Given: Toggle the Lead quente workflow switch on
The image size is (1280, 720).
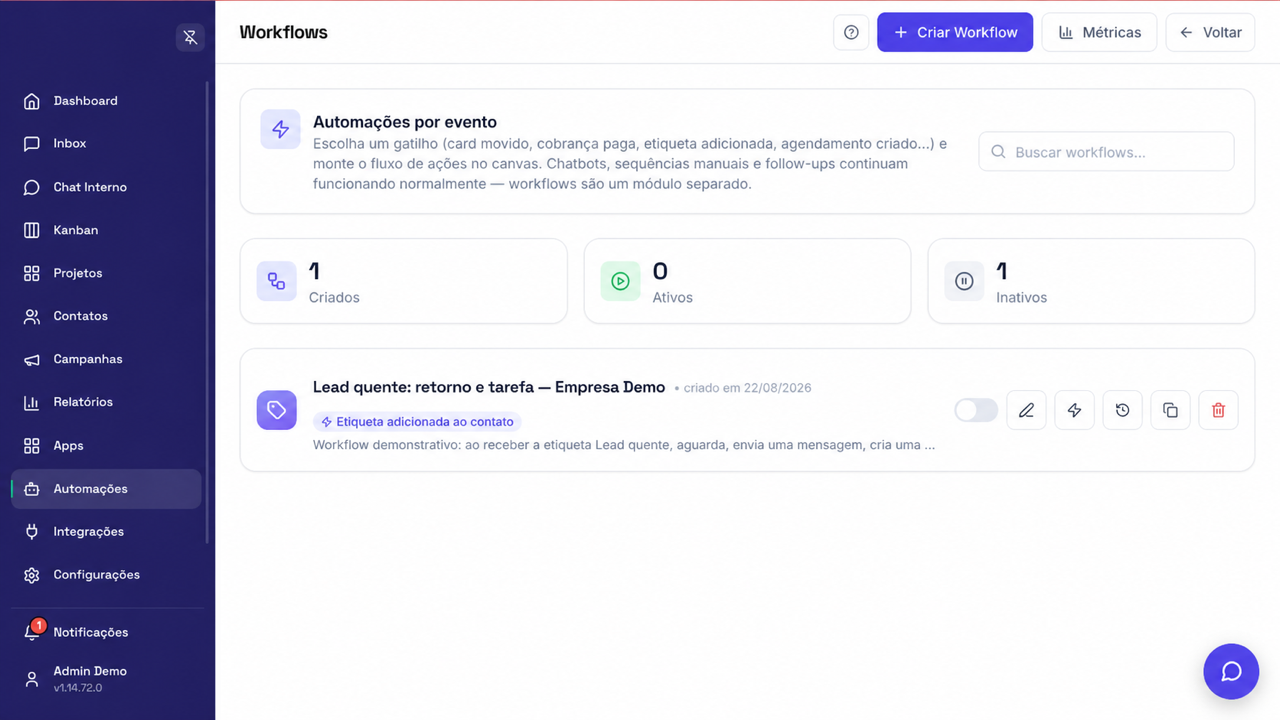Looking at the screenshot, I should pyautogui.click(x=976, y=410).
